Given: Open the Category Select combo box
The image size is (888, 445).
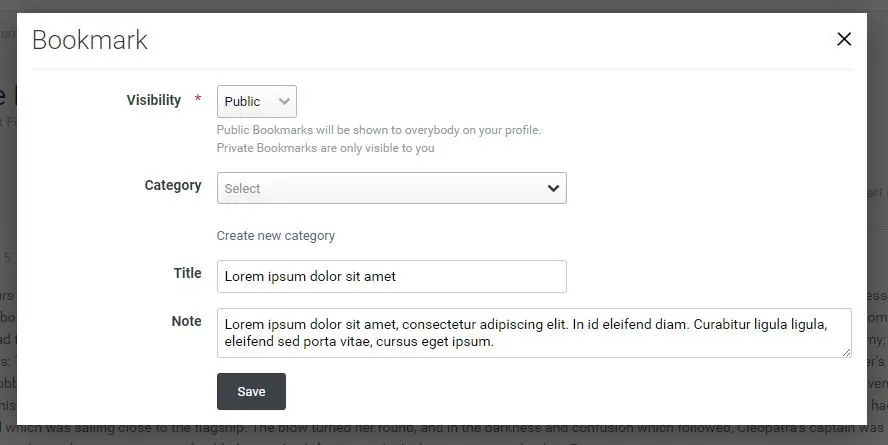Looking at the screenshot, I should (391, 188).
